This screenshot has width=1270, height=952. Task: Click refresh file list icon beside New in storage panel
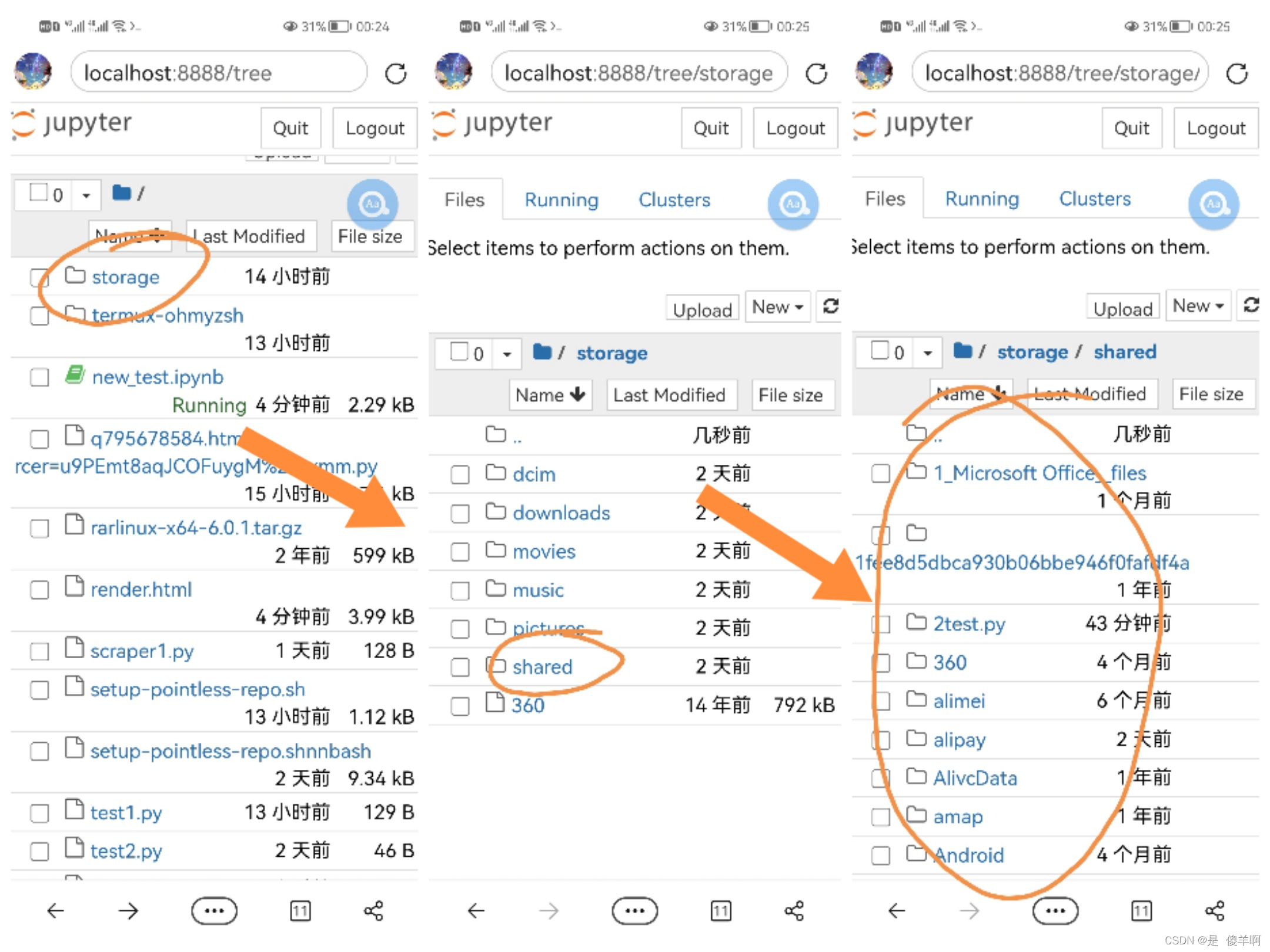[830, 306]
